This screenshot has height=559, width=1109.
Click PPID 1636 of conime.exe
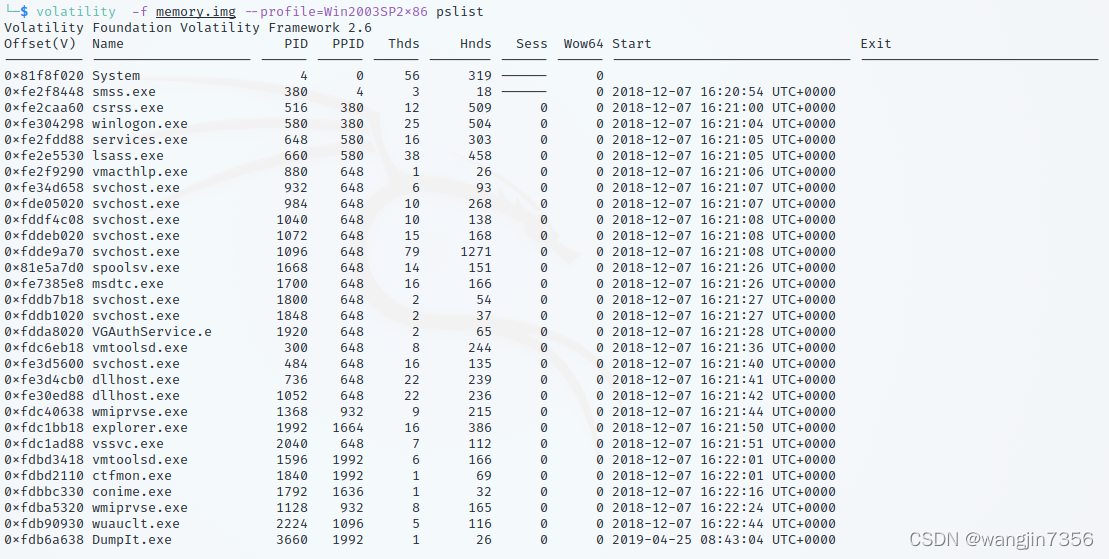pyautogui.click(x=348, y=492)
